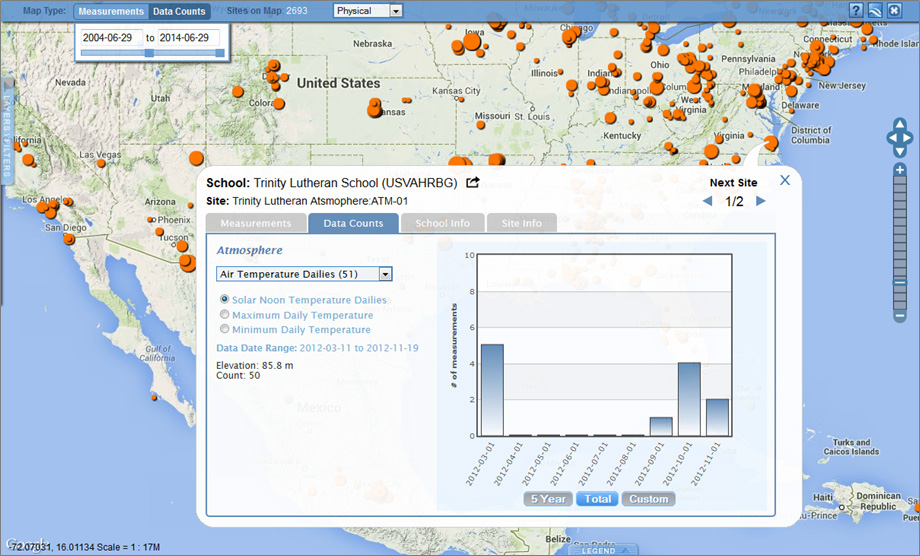Viewport: 920px width, 556px height.
Task: Click the start date field 2004-06-29
Action: coord(111,38)
